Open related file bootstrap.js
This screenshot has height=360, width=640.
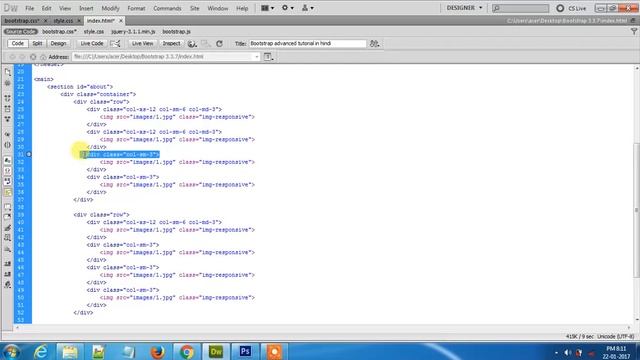pyautogui.click(x=176, y=31)
